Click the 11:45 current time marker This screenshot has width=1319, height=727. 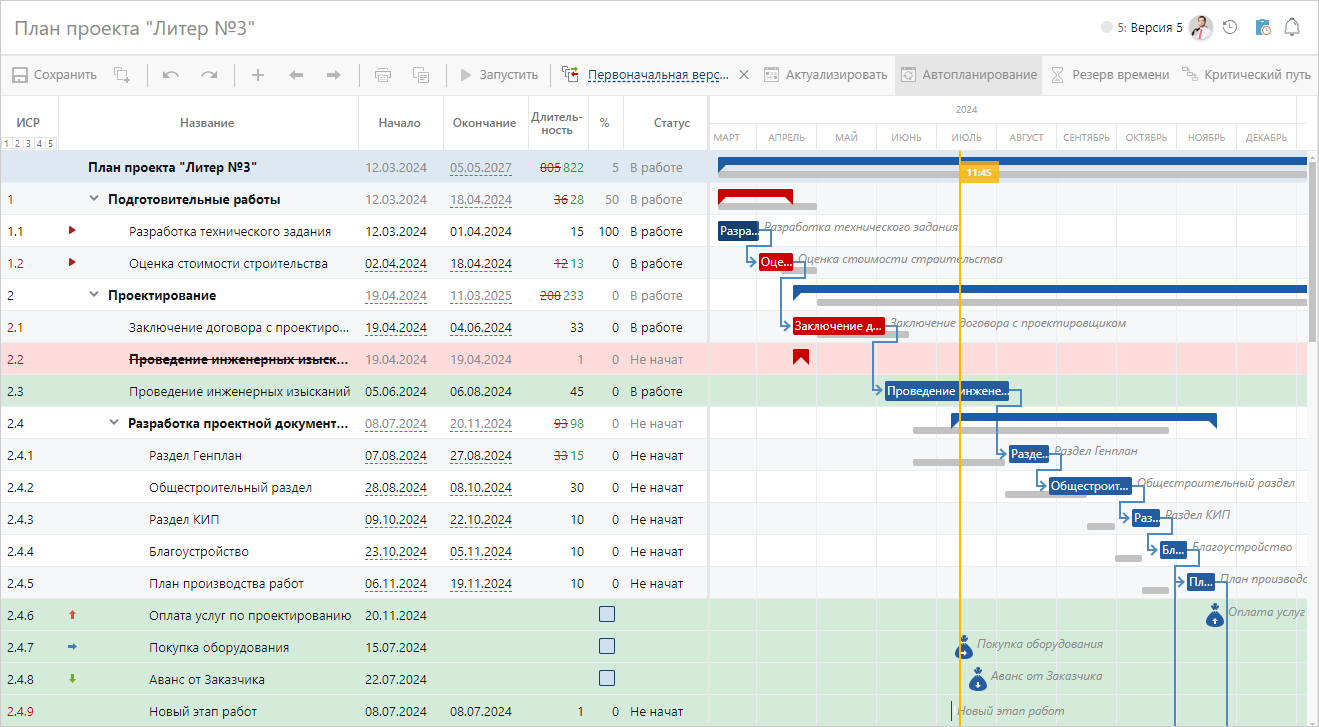[x=979, y=173]
